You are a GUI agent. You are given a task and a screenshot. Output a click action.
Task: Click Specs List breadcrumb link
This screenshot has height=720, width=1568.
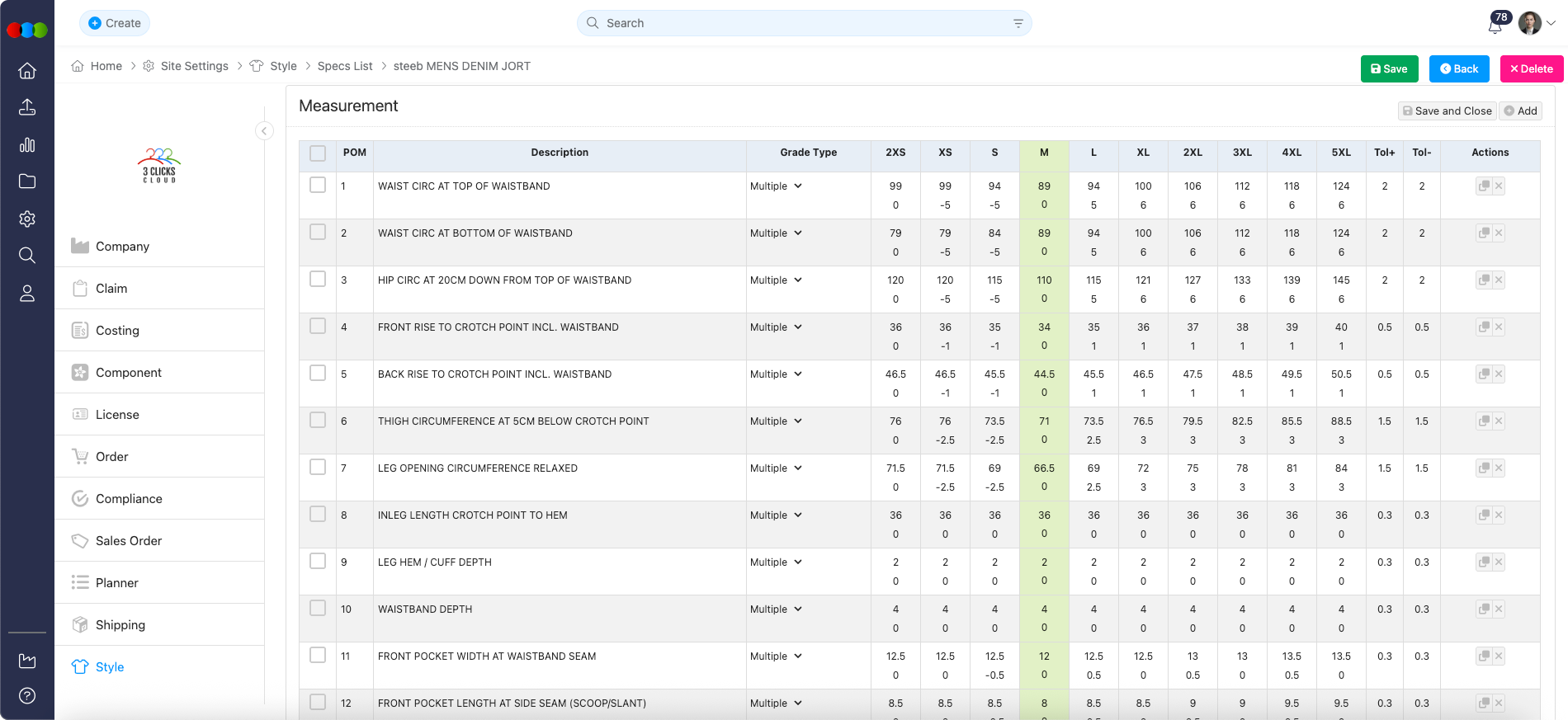[x=345, y=66]
